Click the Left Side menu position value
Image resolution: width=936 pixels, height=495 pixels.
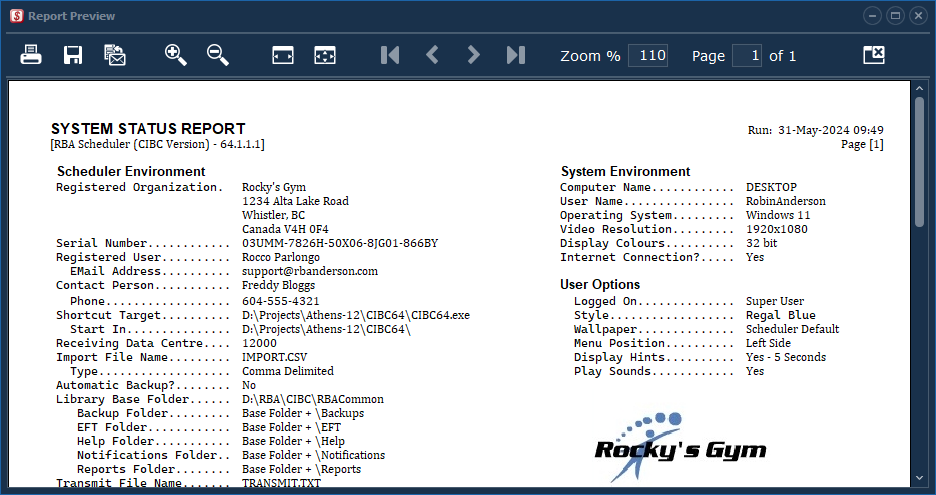click(x=768, y=343)
